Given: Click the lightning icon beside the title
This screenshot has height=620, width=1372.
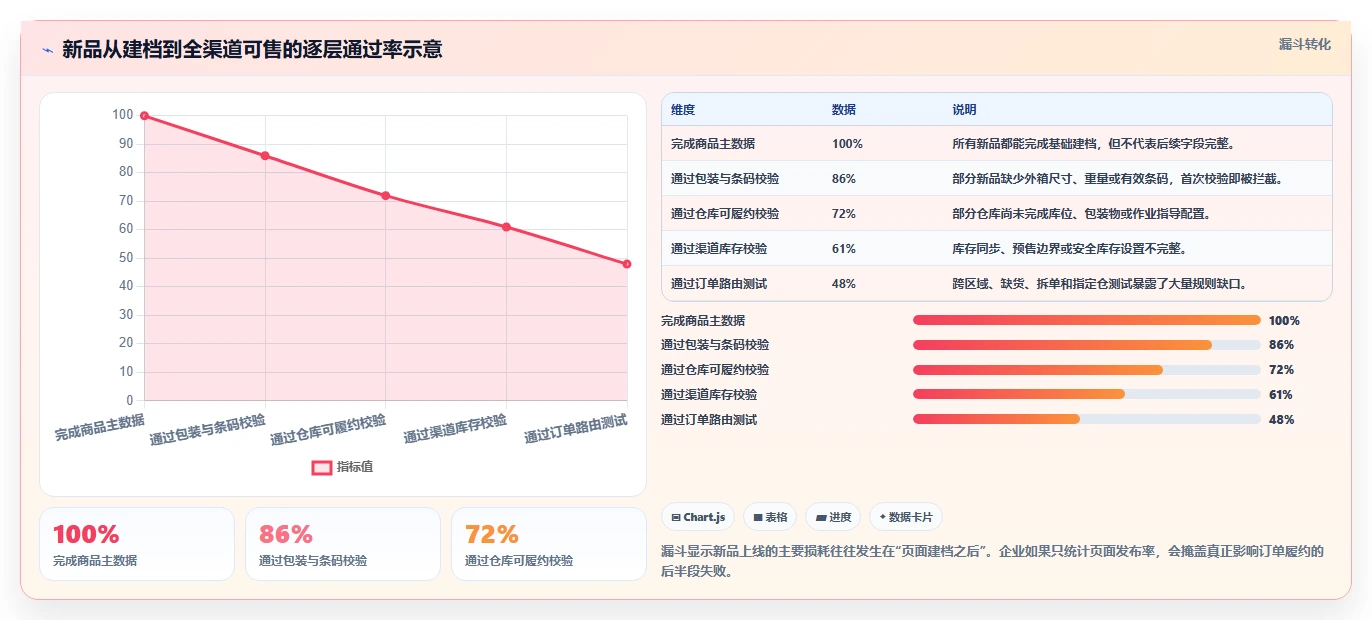Looking at the screenshot, I should [x=47, y=50].
